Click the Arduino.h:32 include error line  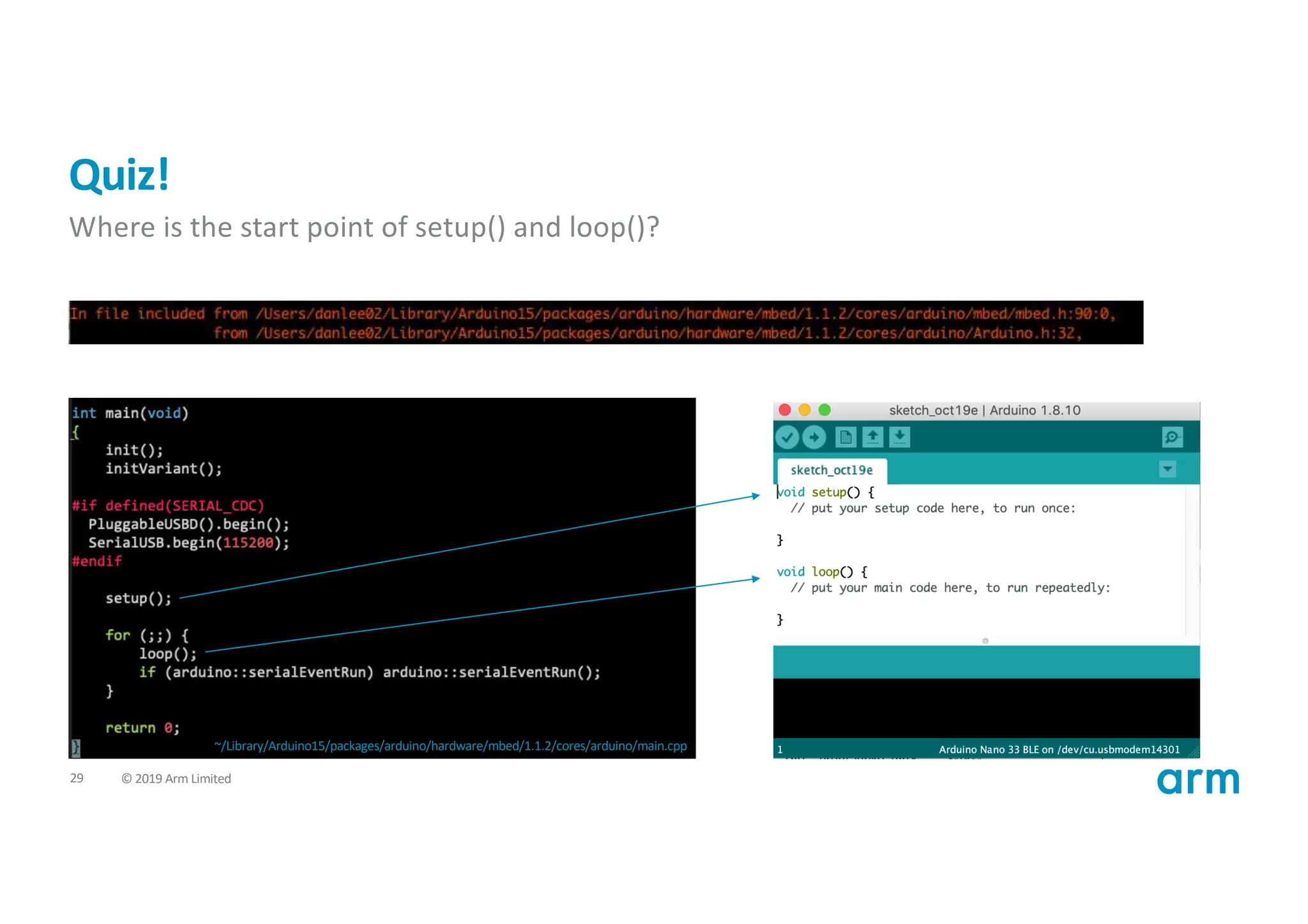(648, 333)
